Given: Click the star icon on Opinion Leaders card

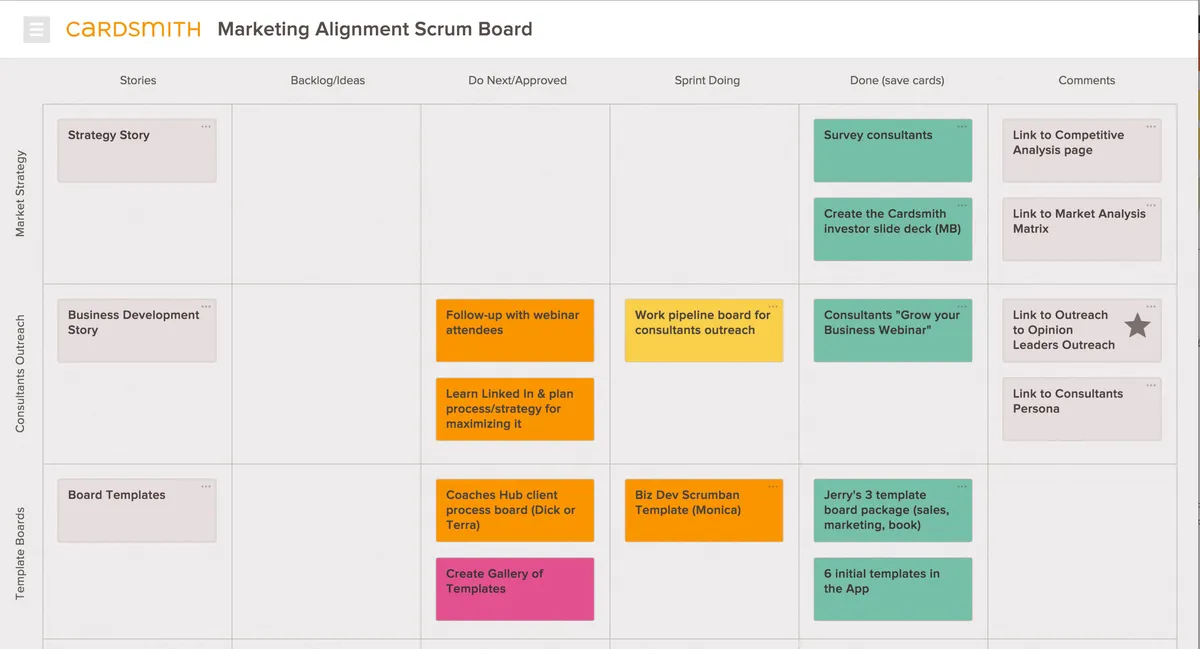Looking at the screenshot, I should (1137, 326).
